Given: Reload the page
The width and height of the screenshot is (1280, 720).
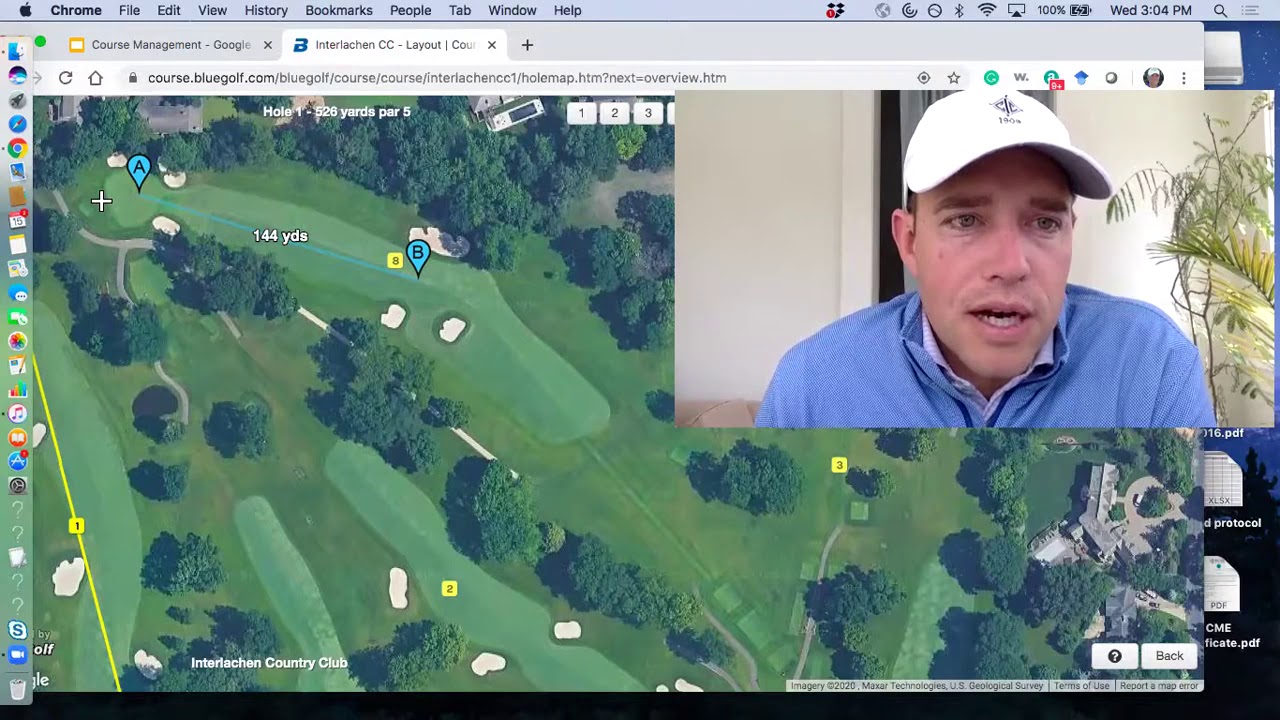Looking at the screenshot, I should pos(65,78).
